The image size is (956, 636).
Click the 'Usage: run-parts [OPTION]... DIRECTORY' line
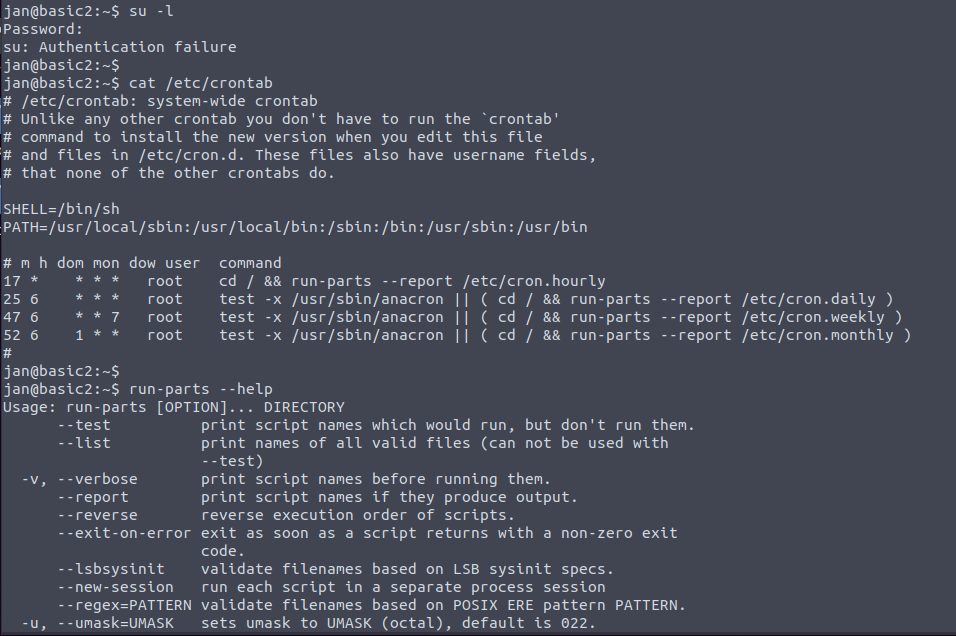click(173, 407)
